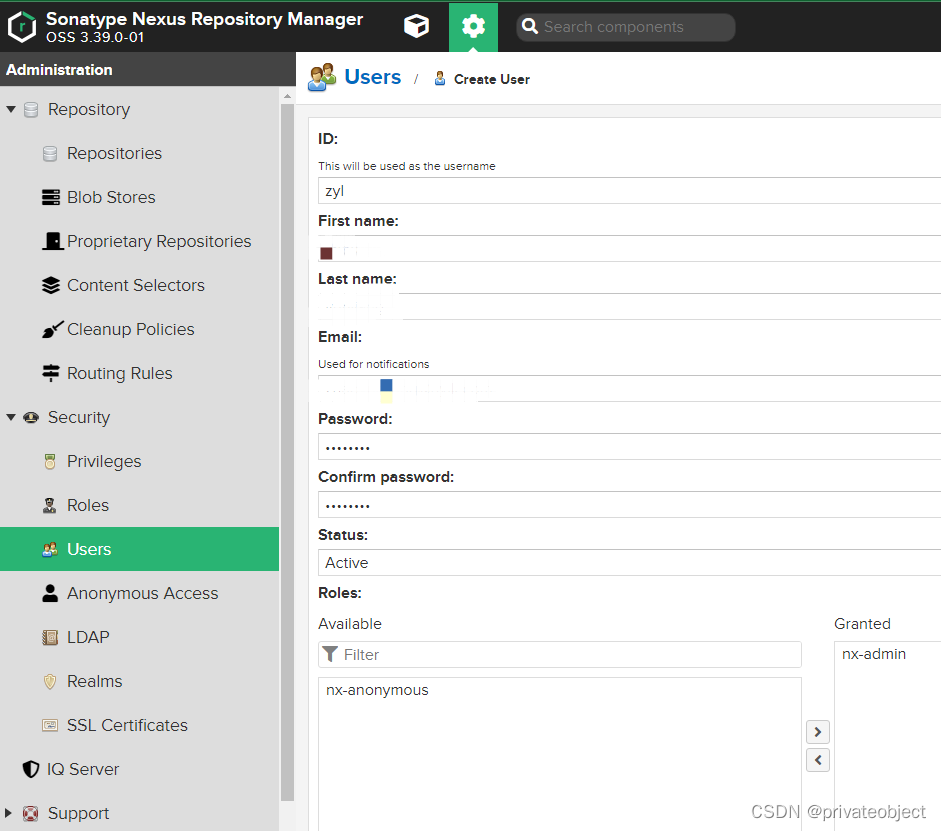Click the SSL Certificates icon
This screenshot has height=831, width=941.
click(x=50, y=725)
